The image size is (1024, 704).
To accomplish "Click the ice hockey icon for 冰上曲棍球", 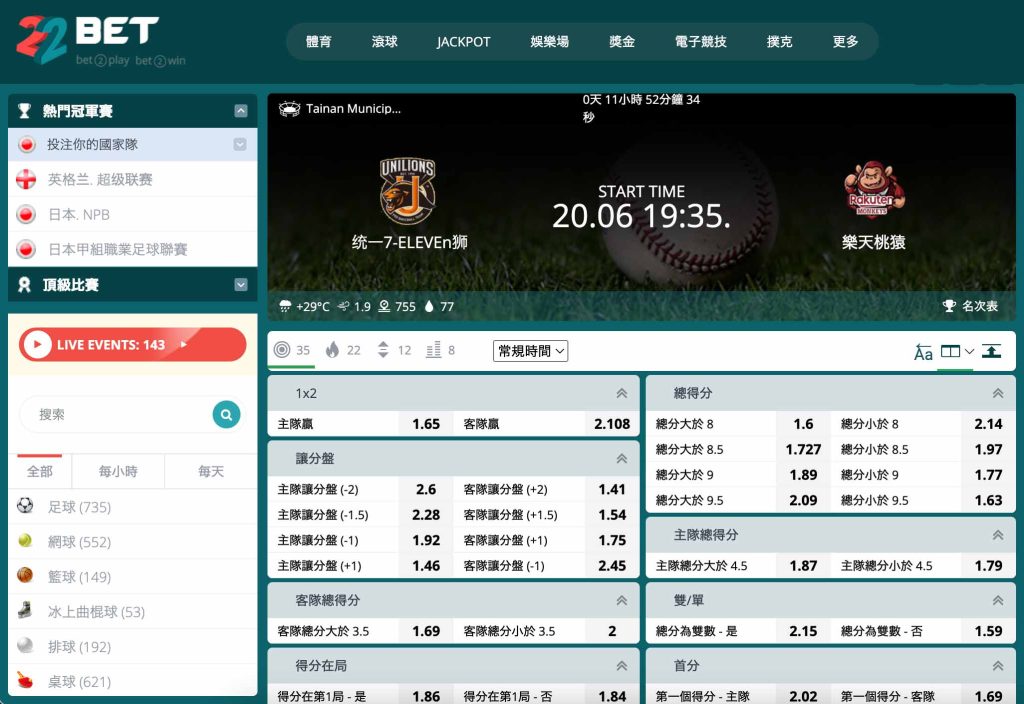I will pyautogui.click(x=25, y=611).
